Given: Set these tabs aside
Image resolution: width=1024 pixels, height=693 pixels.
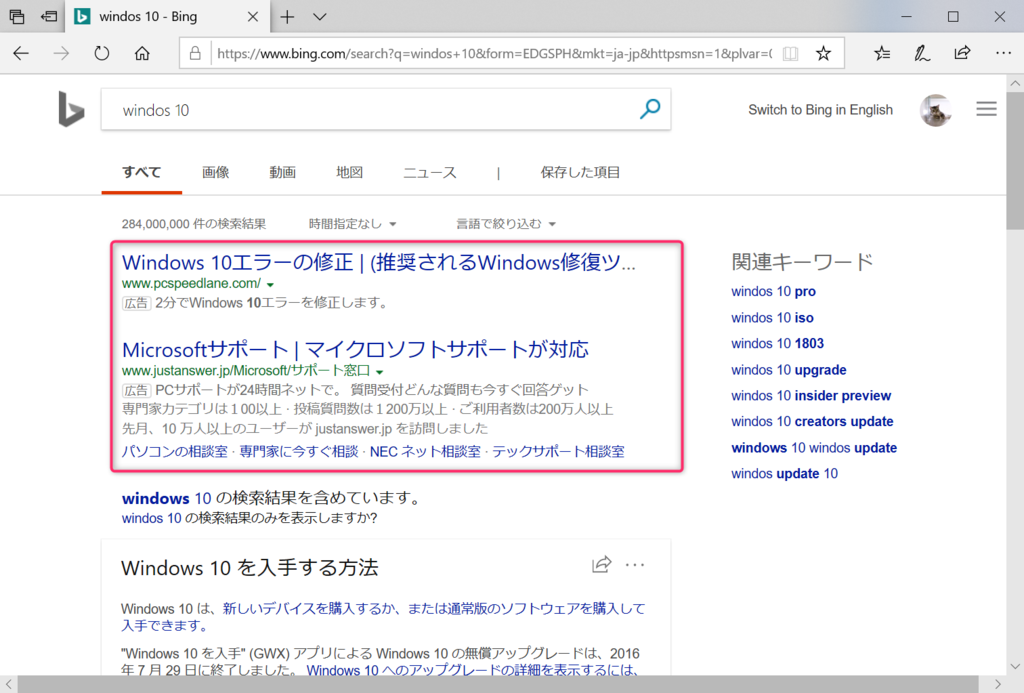Looking at the screenshot, I should tap(49, 16).
